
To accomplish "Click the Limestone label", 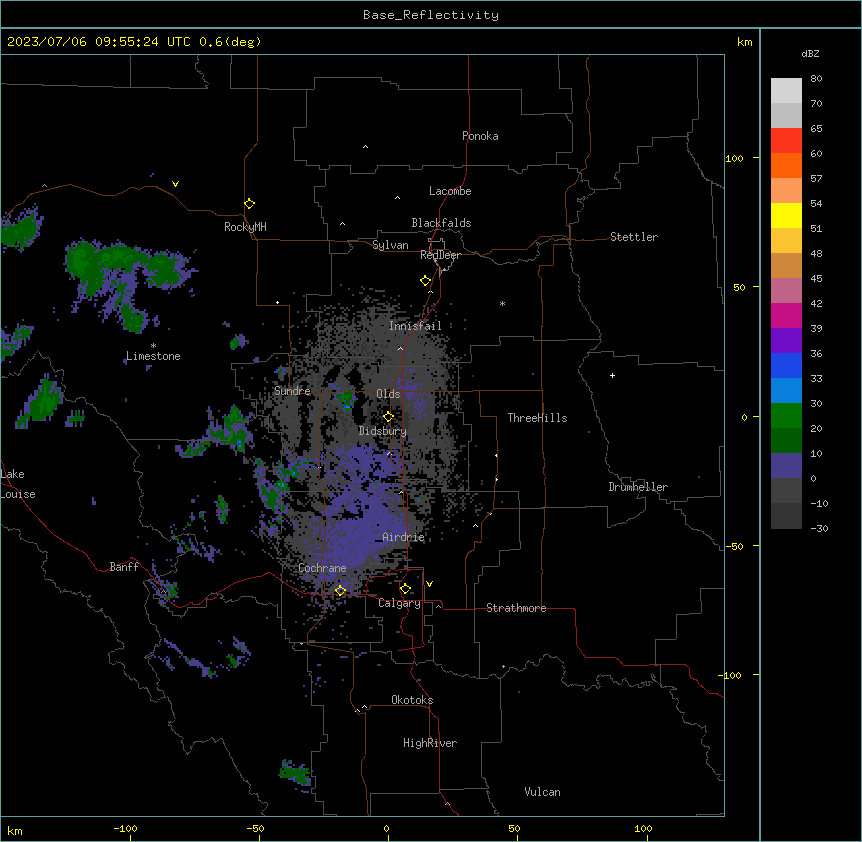I will [153, 356].
